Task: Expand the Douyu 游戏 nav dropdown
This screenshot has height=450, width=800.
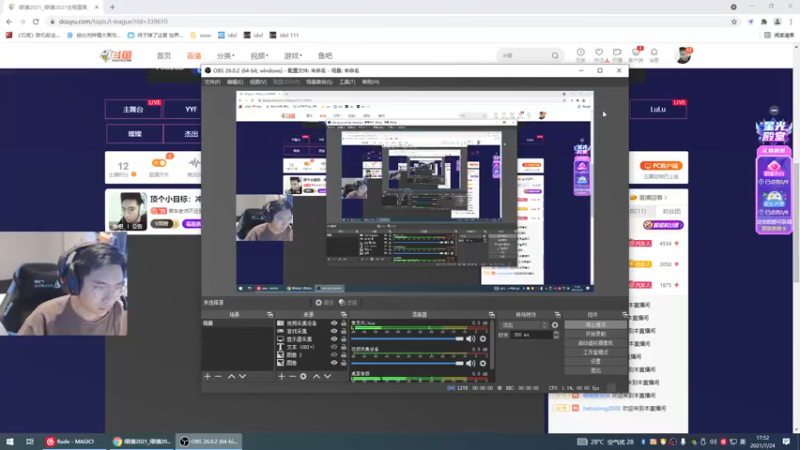Action: click(293, 56)
